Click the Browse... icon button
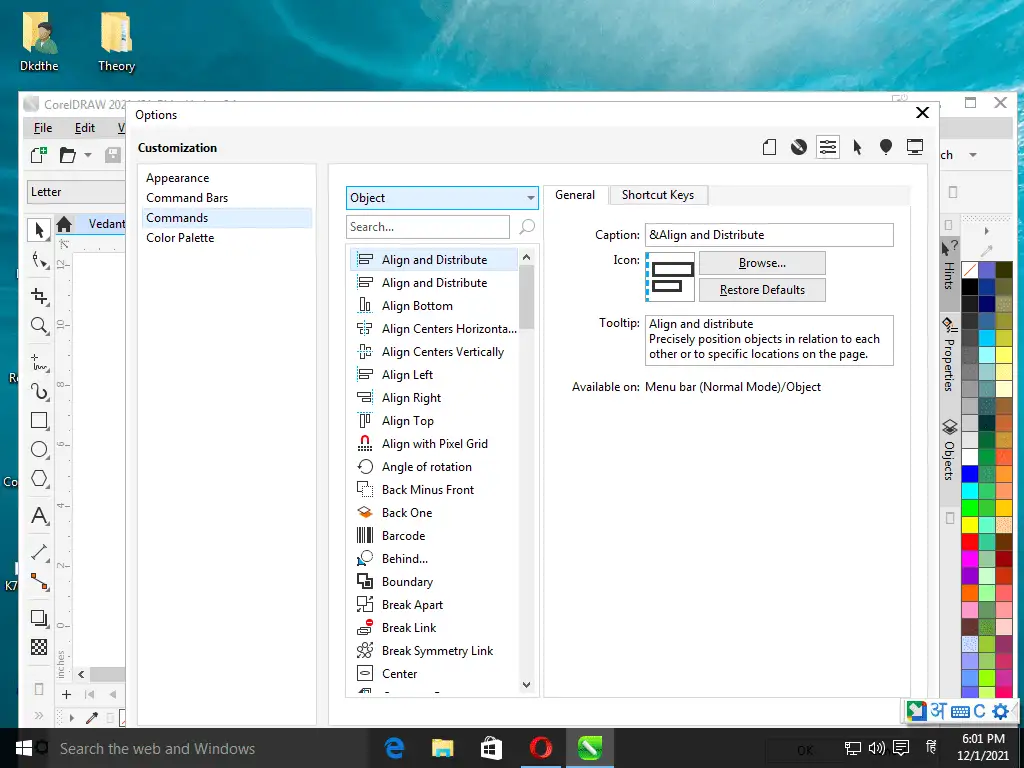The image size is (1024, 768). coord(762,263)
